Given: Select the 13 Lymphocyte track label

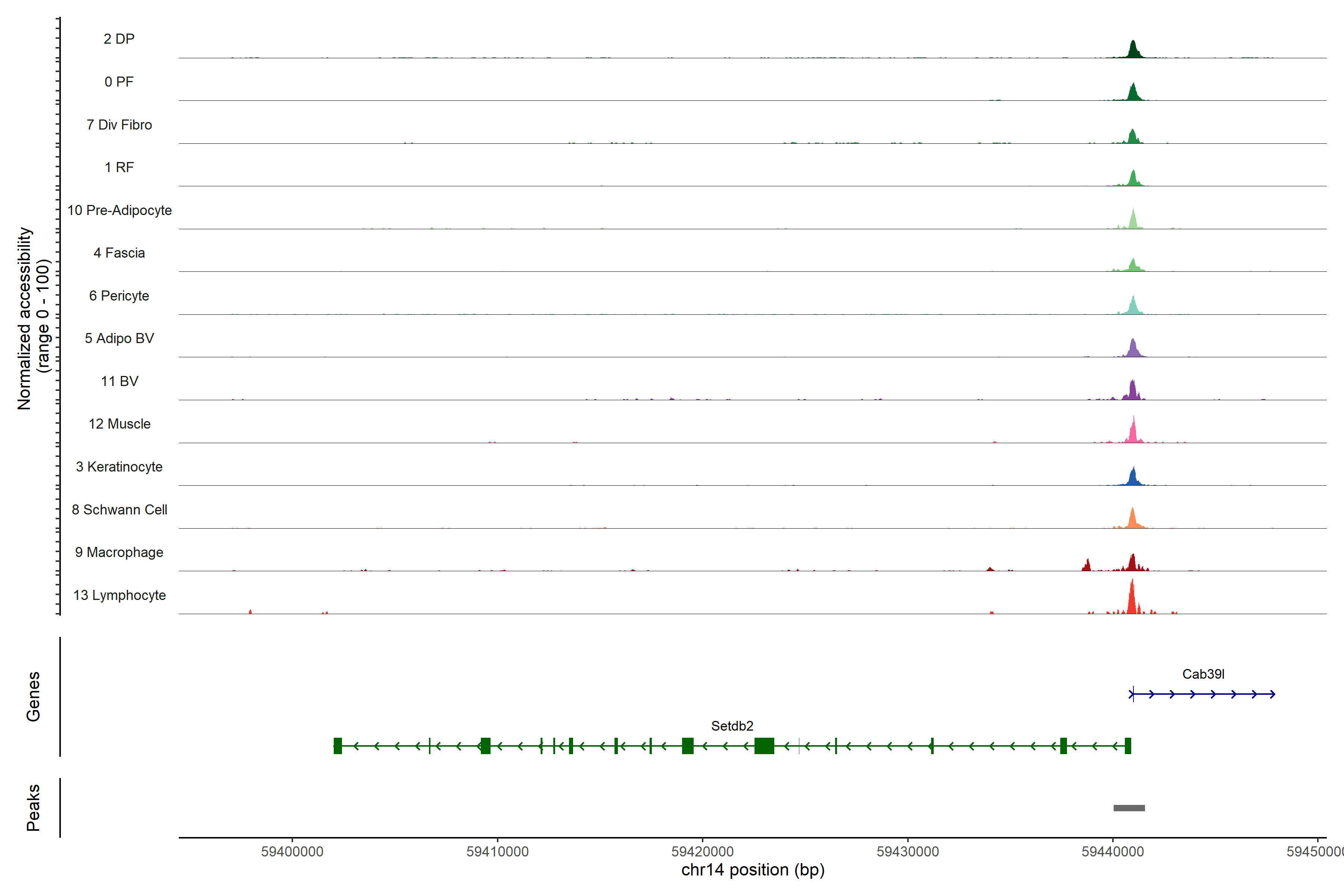Looking at the screenshot, I should pyautogui.click(x=119, y=595).
